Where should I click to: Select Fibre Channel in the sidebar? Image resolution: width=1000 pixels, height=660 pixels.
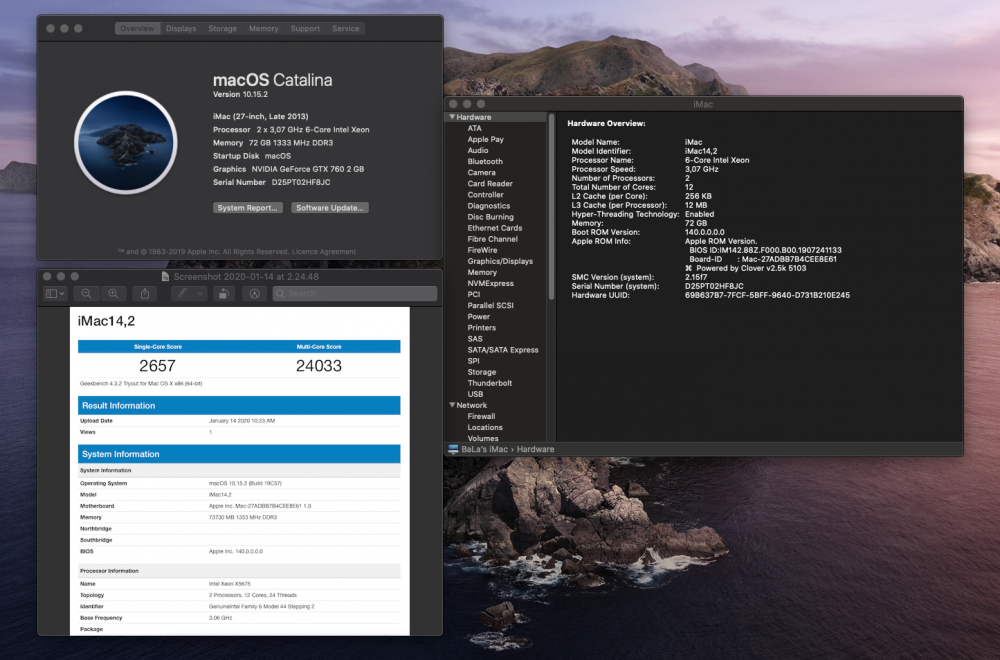492,239
